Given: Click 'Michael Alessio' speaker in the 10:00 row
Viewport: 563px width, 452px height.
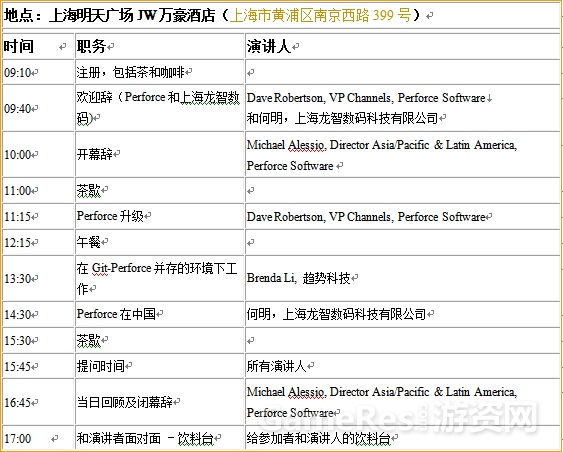Looking at the screenshot, I should point(286,145).
